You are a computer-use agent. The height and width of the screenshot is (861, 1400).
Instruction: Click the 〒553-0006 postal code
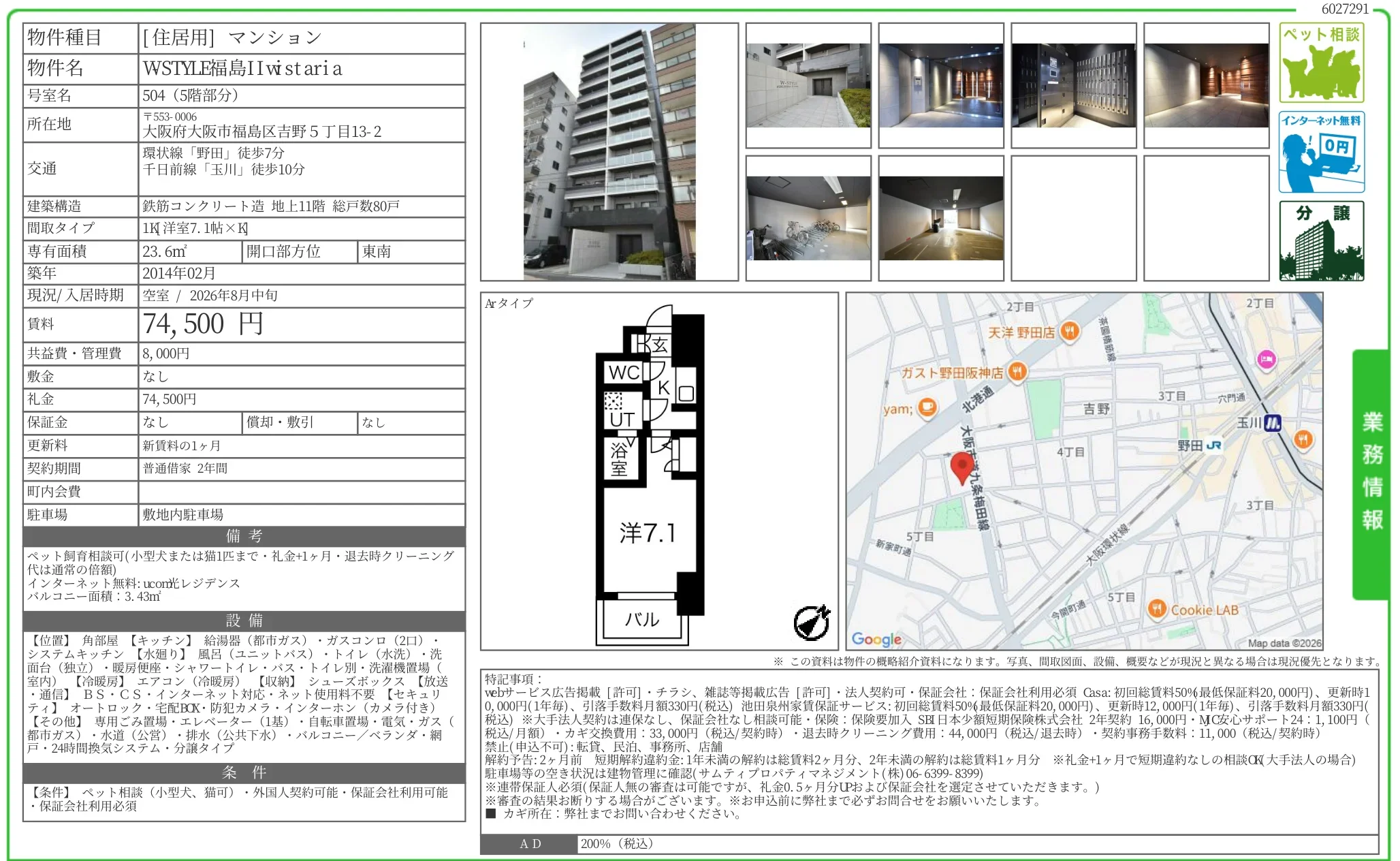coord(170,116)
